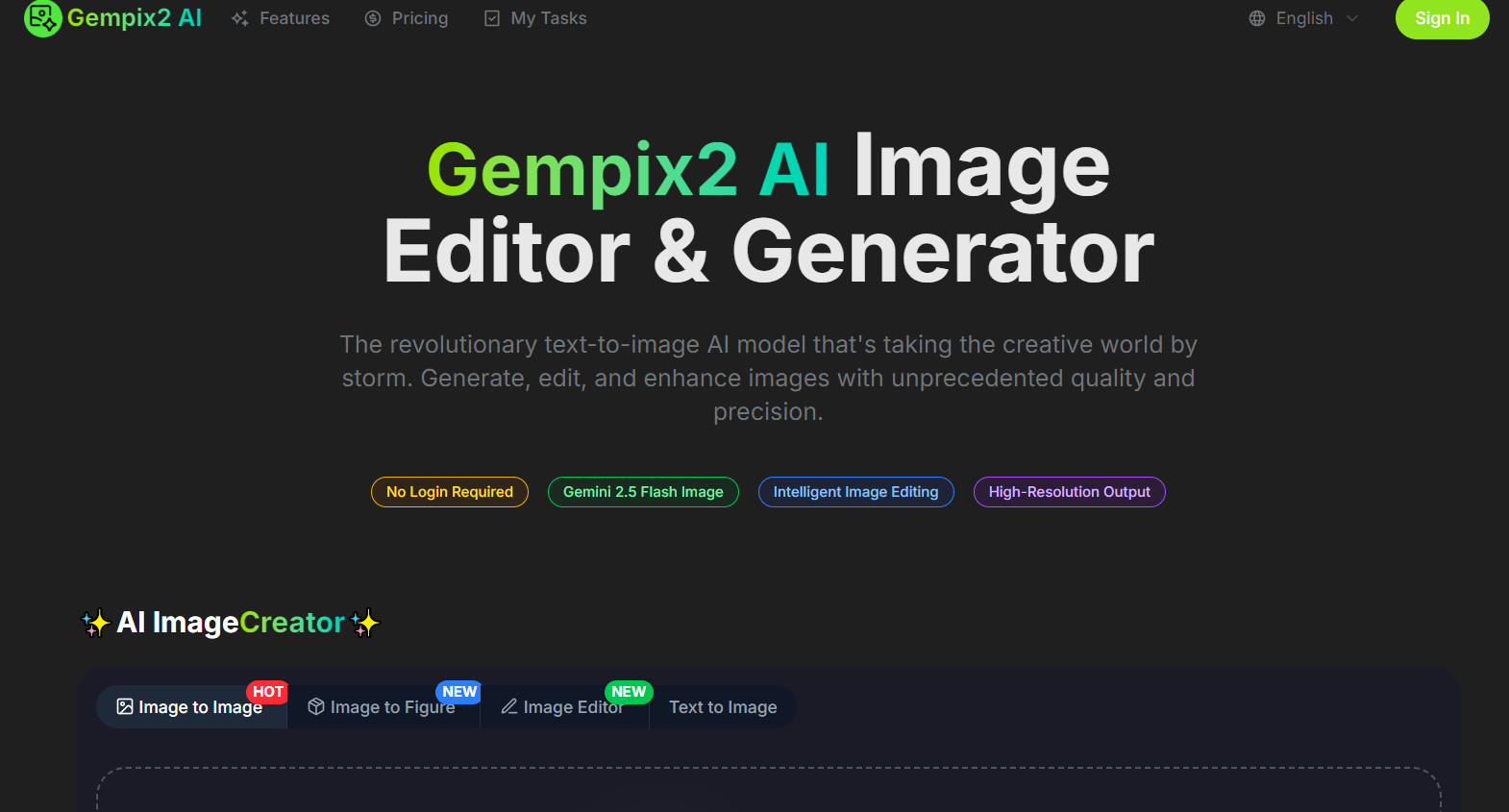Click the sparkle icon beside Features
The image size is (1509, 812).
point(240,18)
